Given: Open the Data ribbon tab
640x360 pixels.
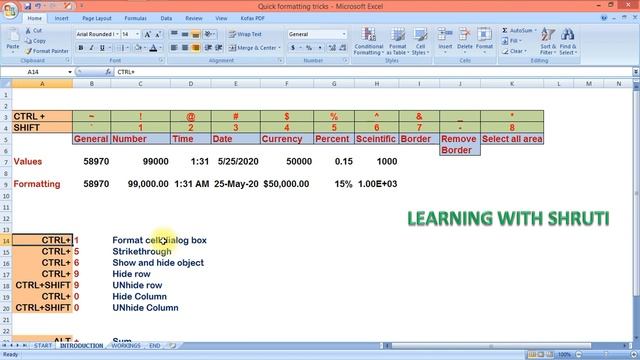Looking at the screenshot, I should click(166, 18).
